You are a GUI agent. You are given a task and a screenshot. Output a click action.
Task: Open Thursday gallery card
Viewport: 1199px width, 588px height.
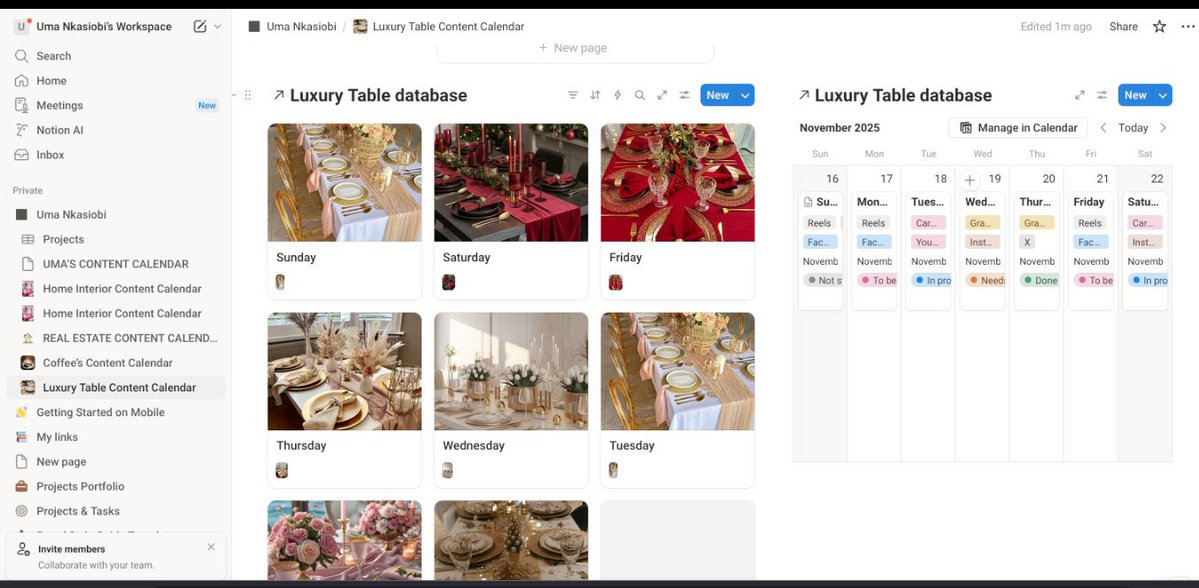(344, 400)
